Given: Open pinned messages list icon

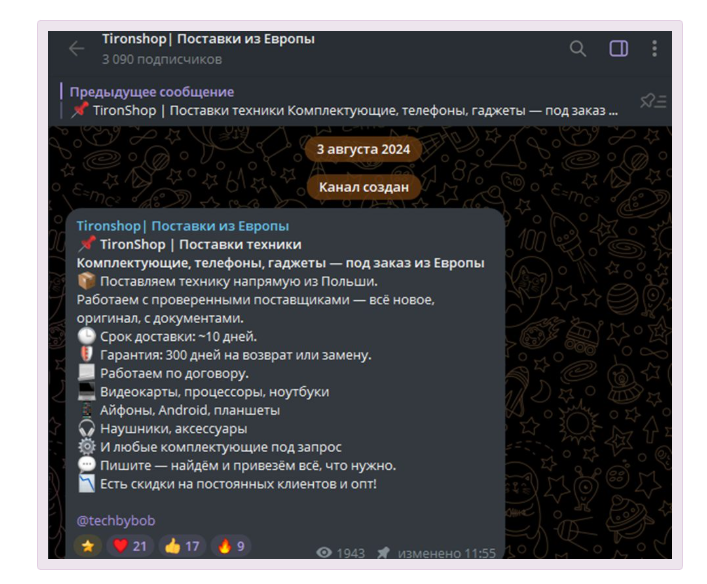Looking at the screenshot, I should (x=653, y=101).
